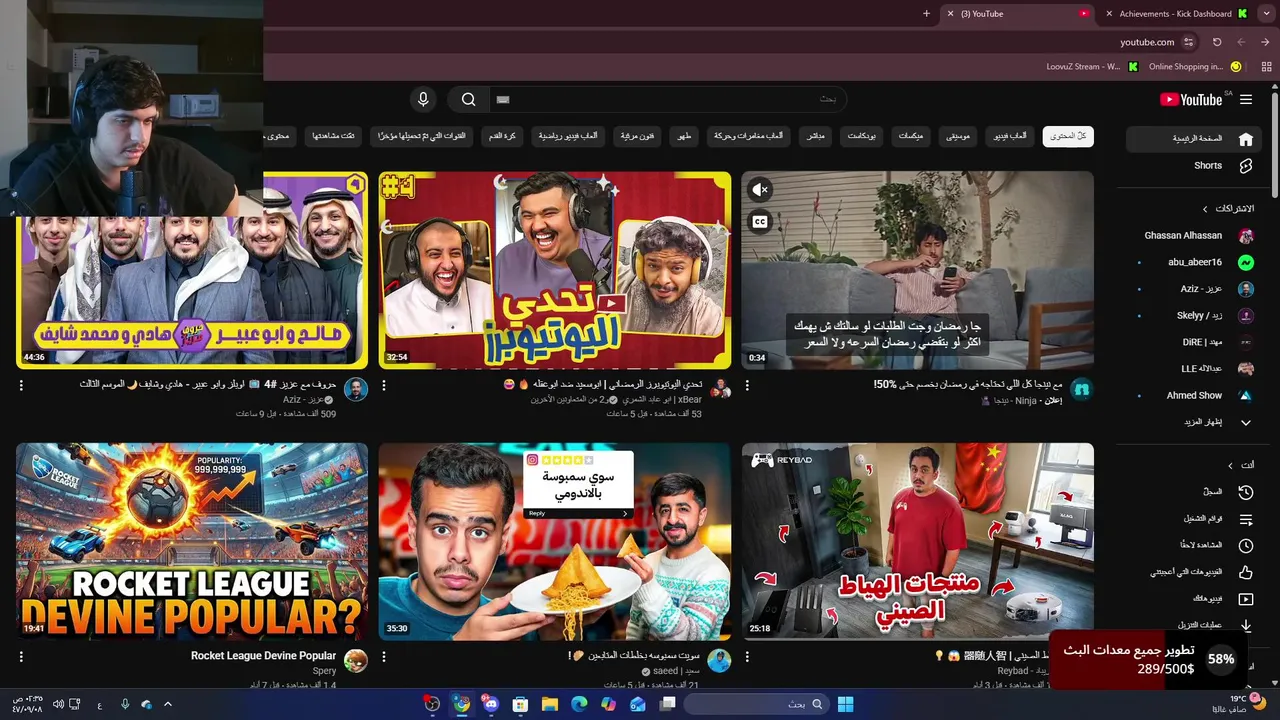The width and height of the screenshot is (1280, 720).
Task: Select the video games filter chip
Action: click(x=1010, y=136)
